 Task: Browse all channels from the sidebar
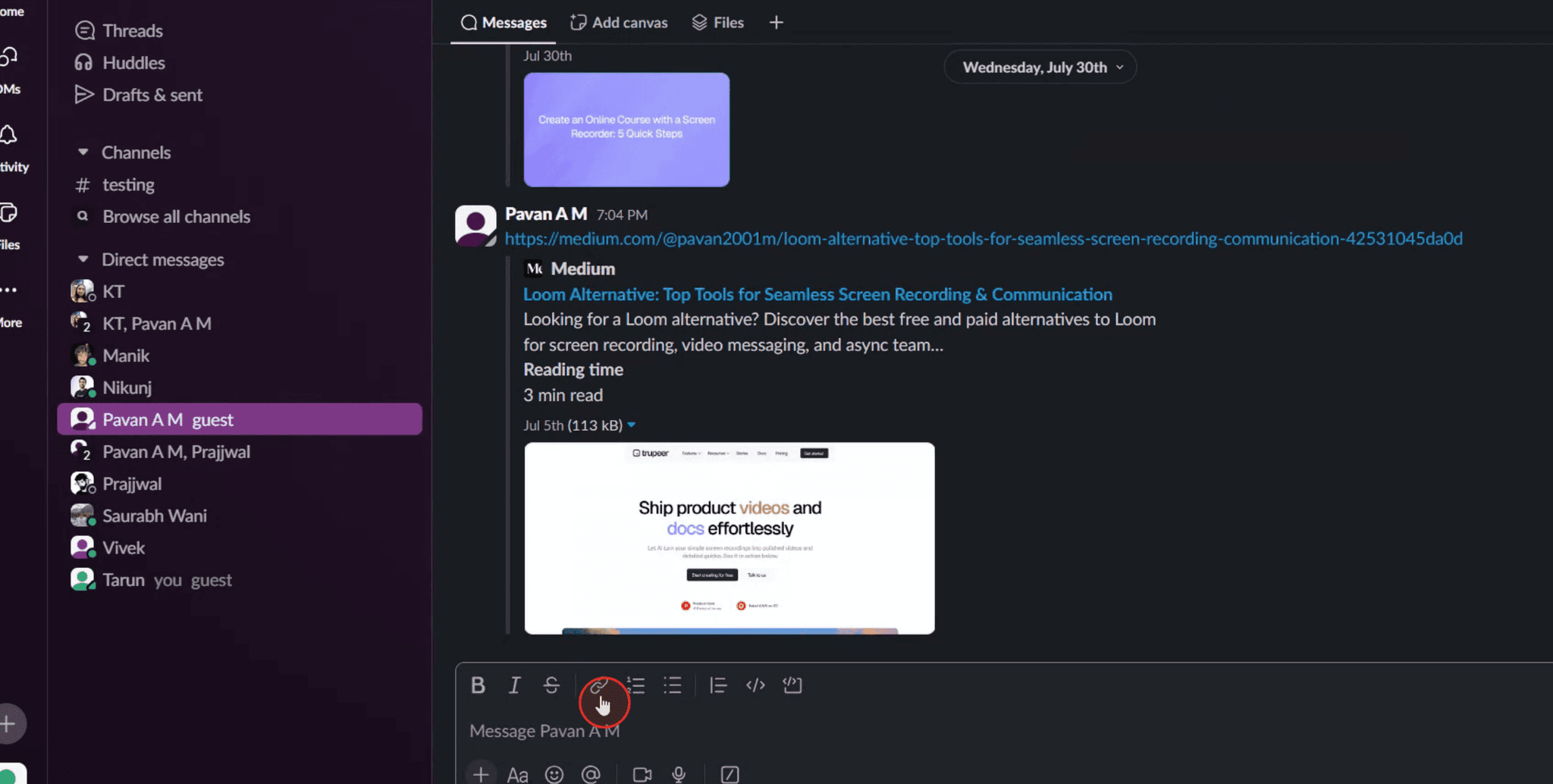[176, 216]
